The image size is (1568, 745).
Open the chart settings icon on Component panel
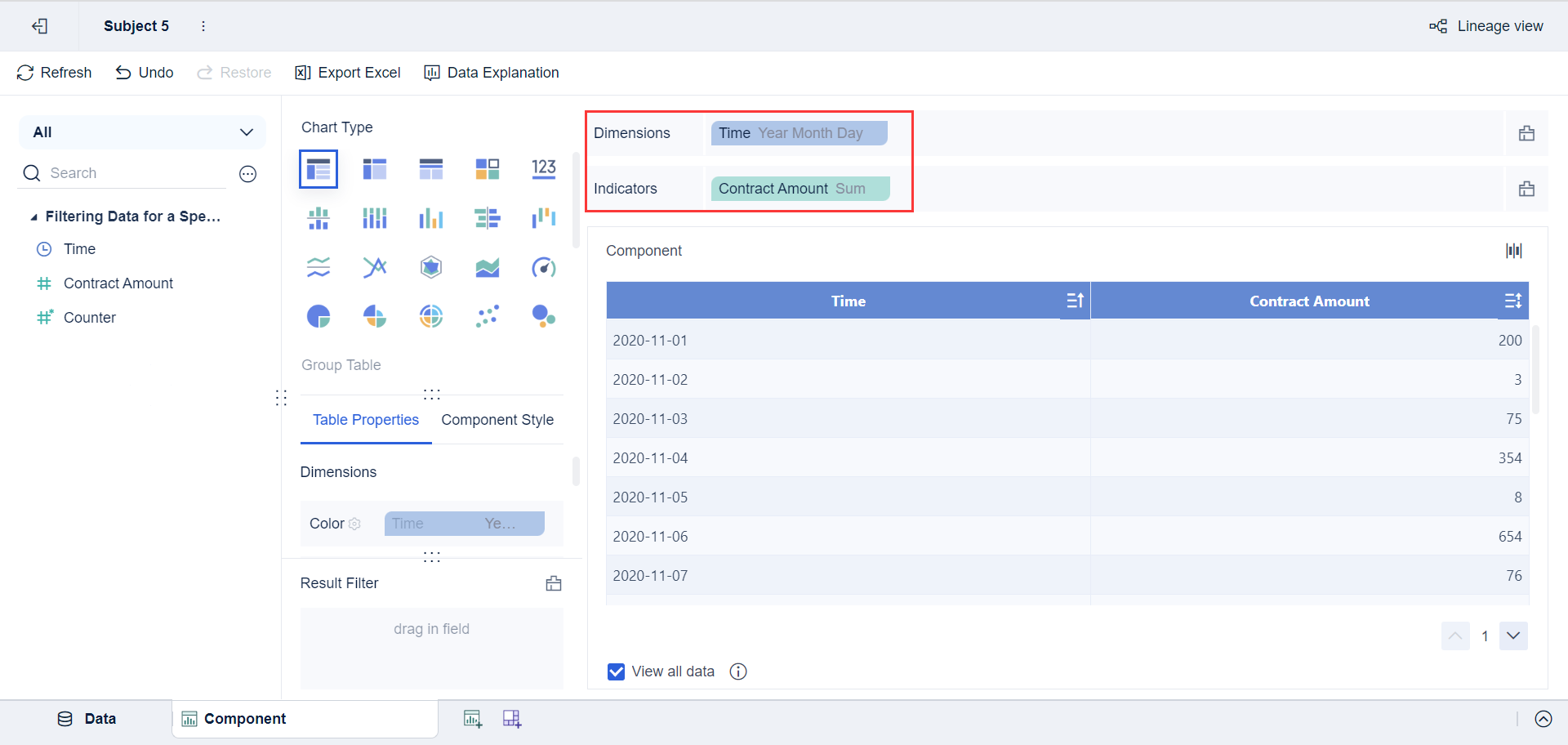pos(1513,250)
